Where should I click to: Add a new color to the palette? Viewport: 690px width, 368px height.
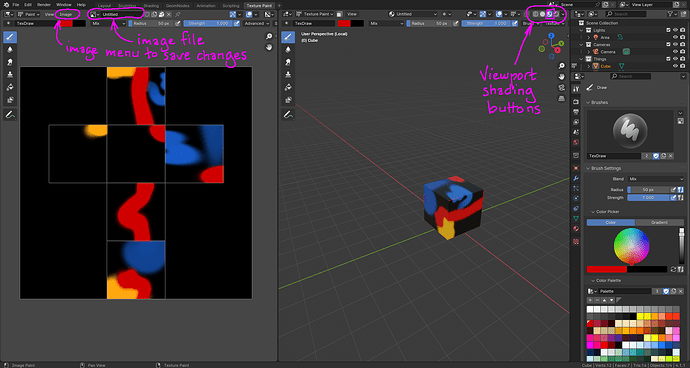click(x=590, y=300)
